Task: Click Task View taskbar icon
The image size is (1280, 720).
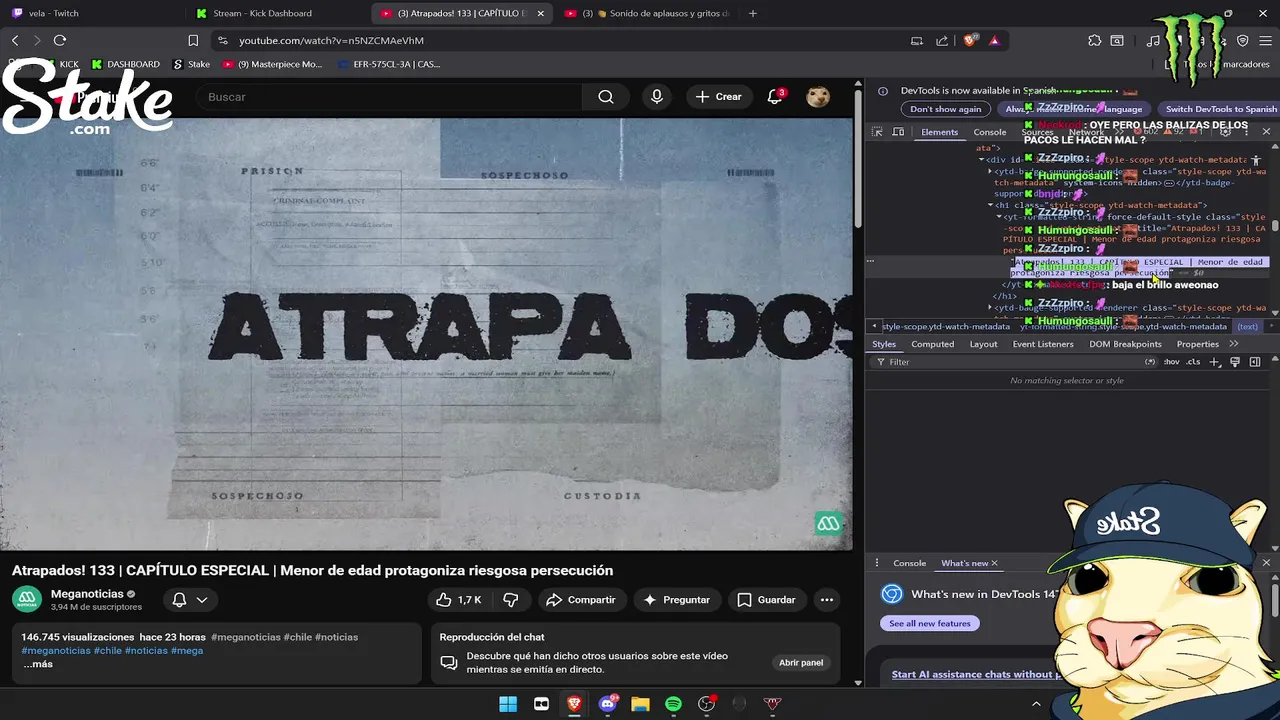Action: click(x=541, y=704)
